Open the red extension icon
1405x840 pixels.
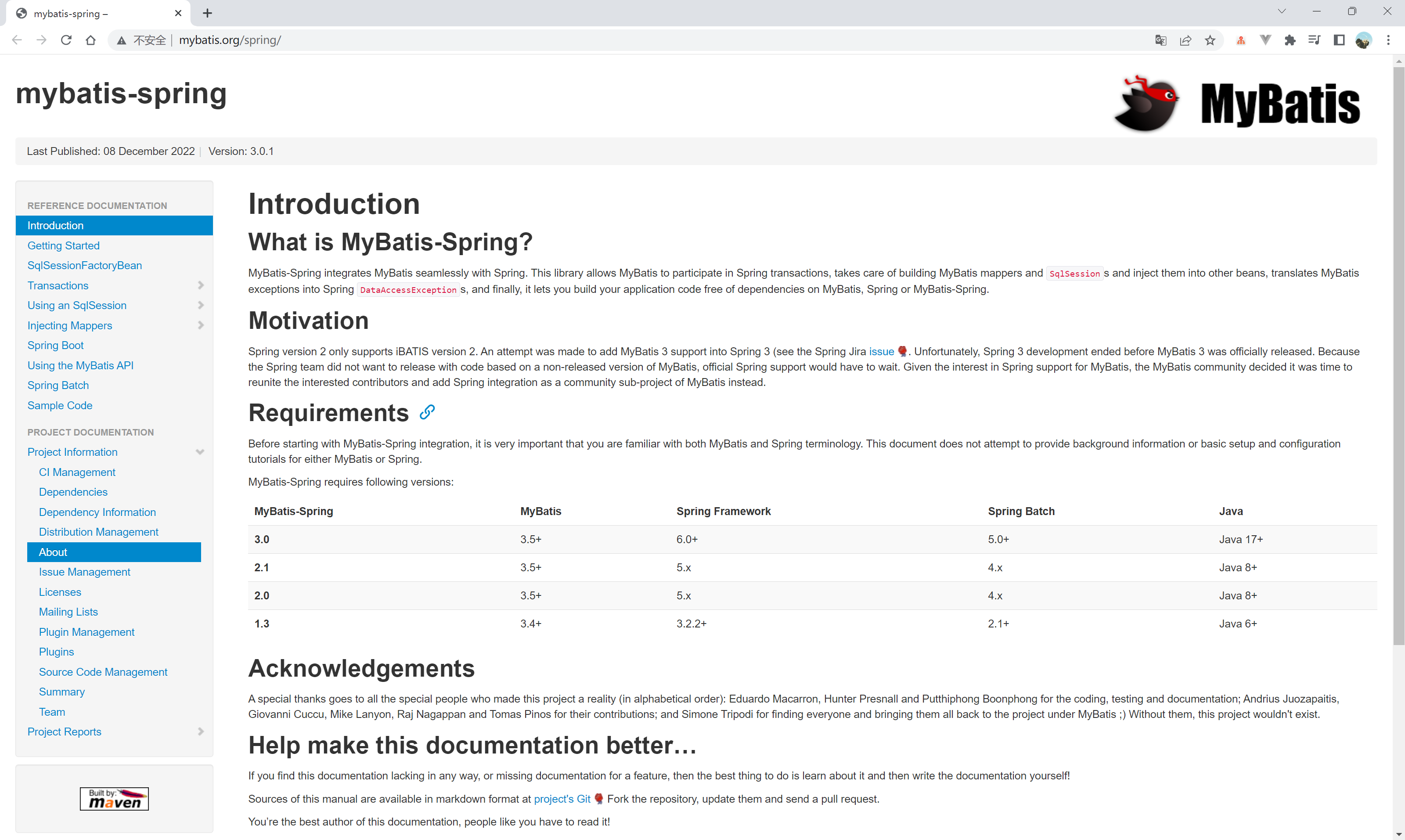tap(1240, 40)
